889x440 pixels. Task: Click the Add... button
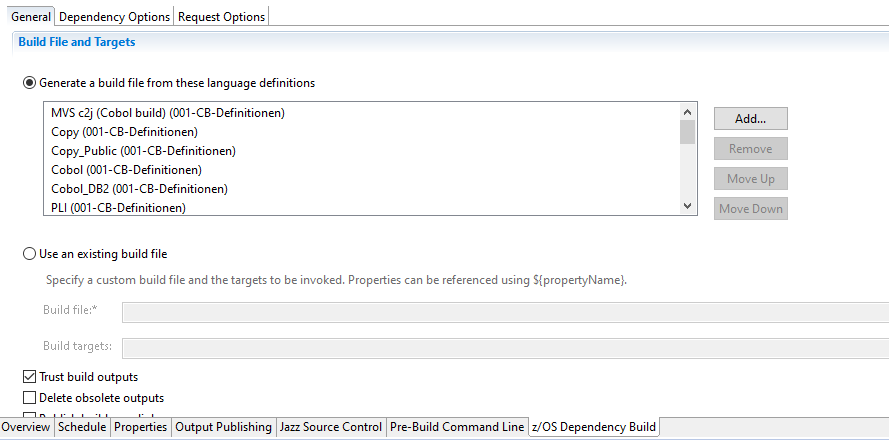[750, 118]
